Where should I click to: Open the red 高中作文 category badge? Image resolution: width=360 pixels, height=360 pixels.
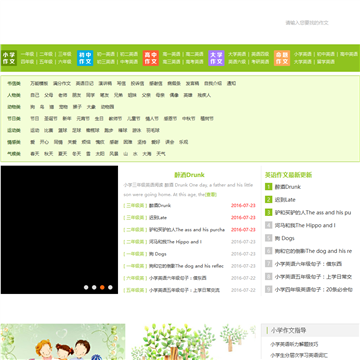click(x=151, y=58)
